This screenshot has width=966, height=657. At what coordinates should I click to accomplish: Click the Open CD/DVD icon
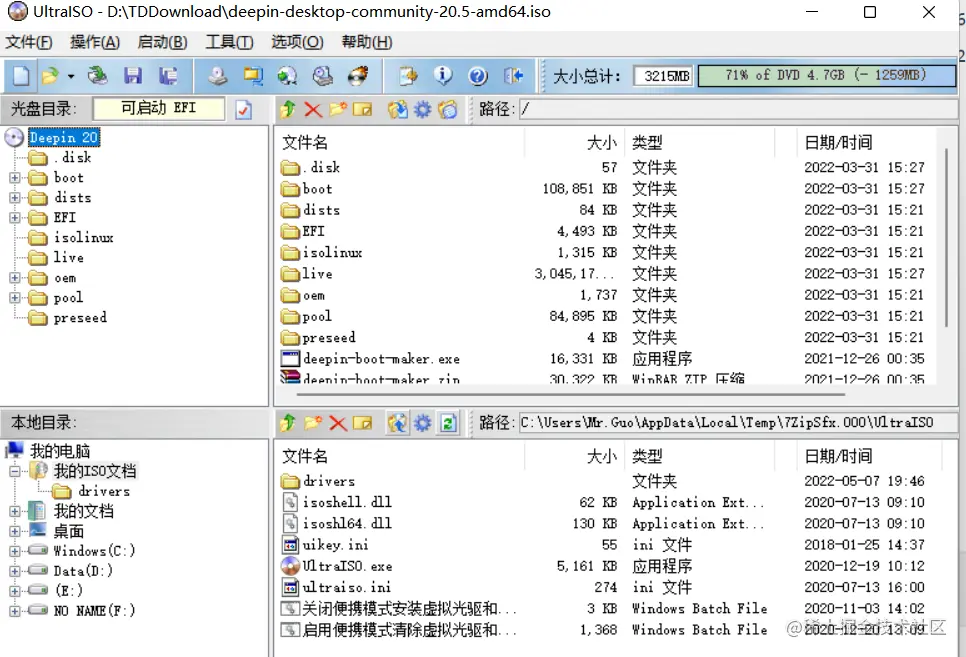coord(97,76)
